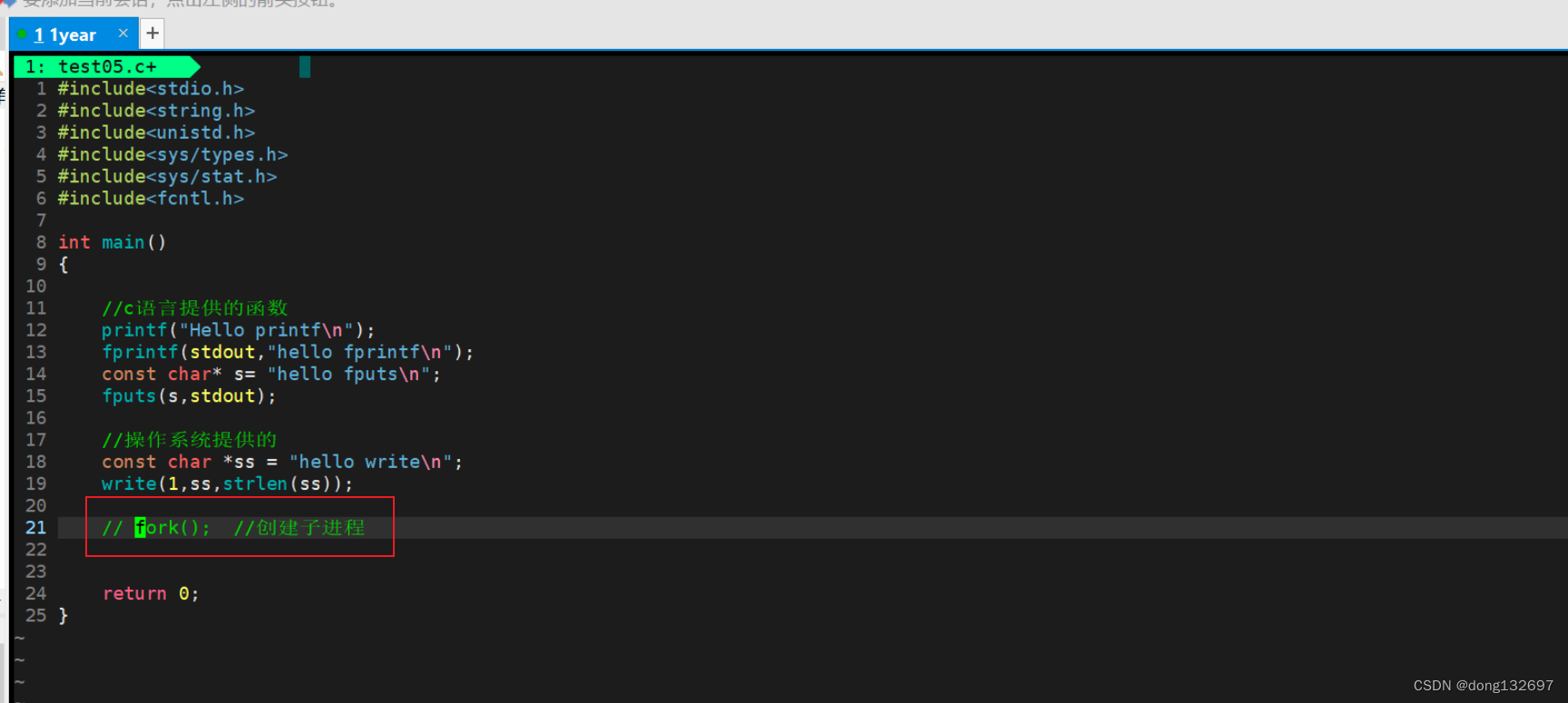Close the '1 1year' session tab

(x=123, y=34)
